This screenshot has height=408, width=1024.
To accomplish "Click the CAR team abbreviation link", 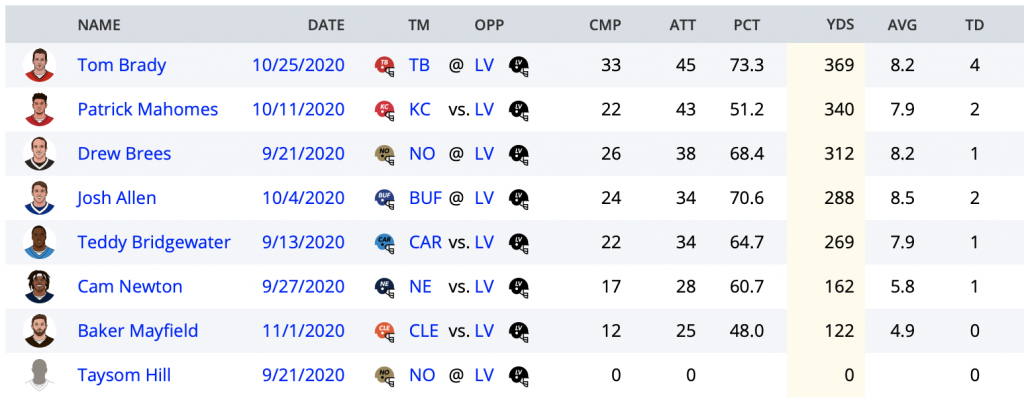I will [425, 242].
